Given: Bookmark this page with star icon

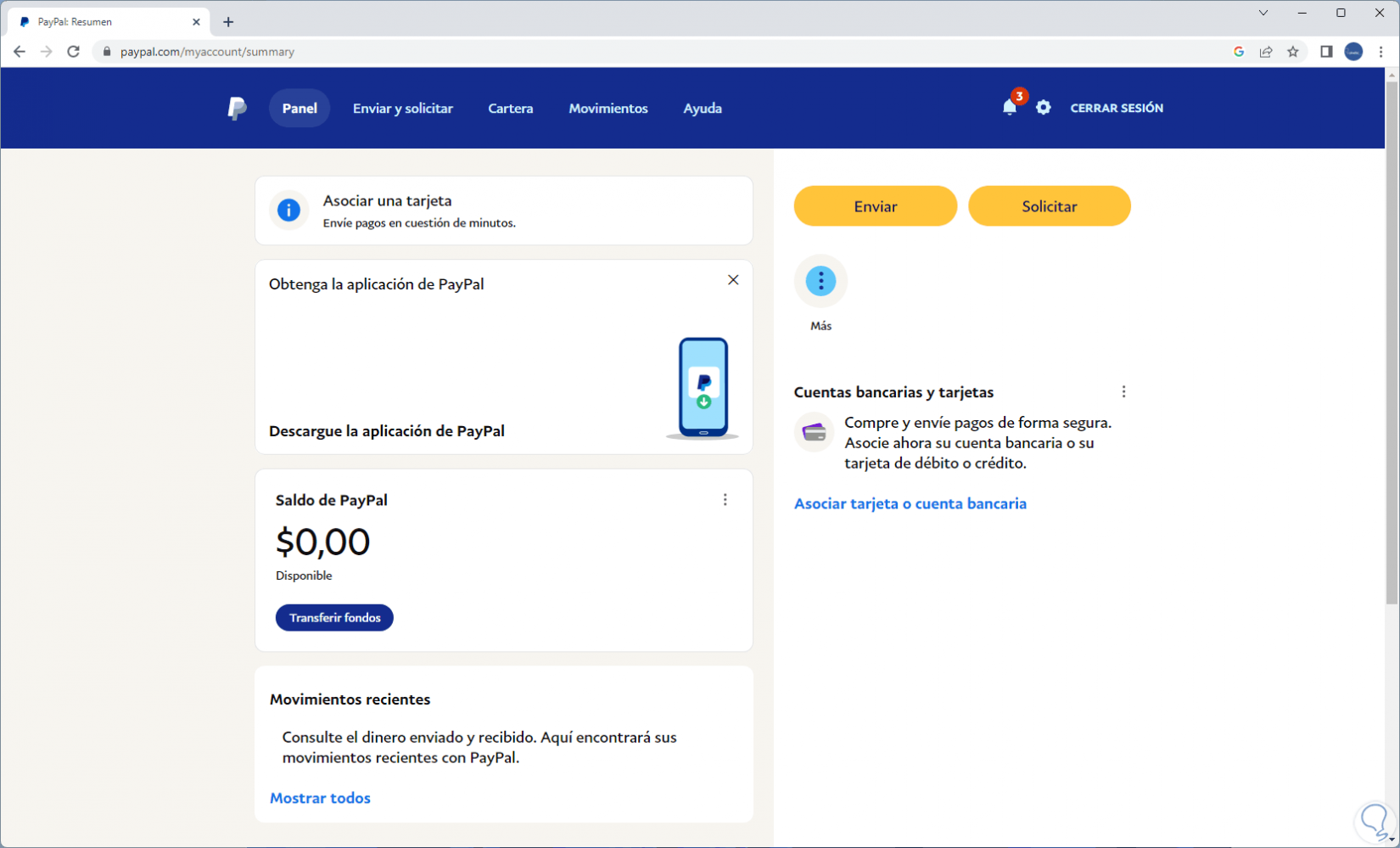Looking at the screenshot, I should 1293,52.
